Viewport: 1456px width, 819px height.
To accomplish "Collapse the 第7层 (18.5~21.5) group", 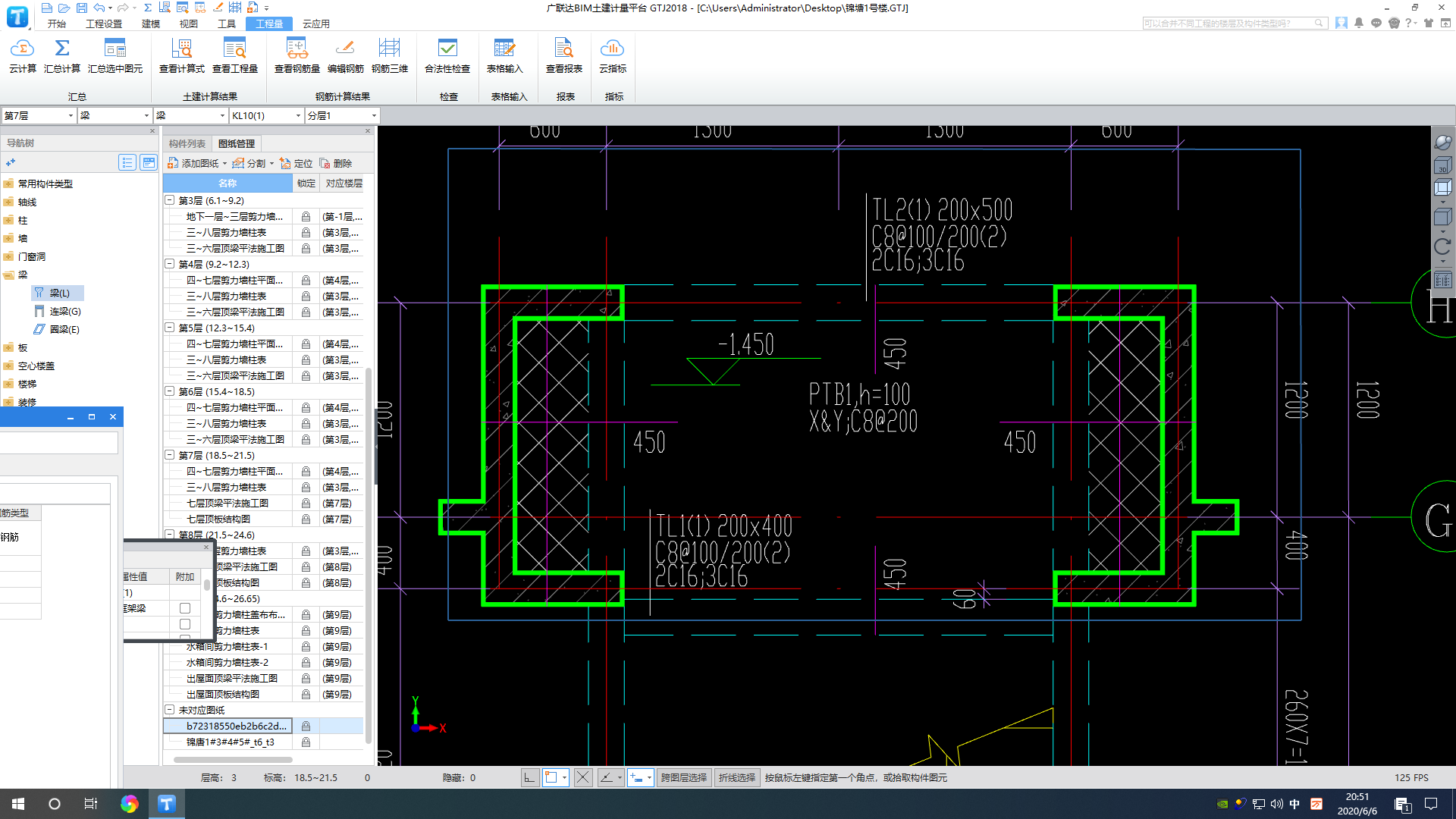I will click(170, 456).
